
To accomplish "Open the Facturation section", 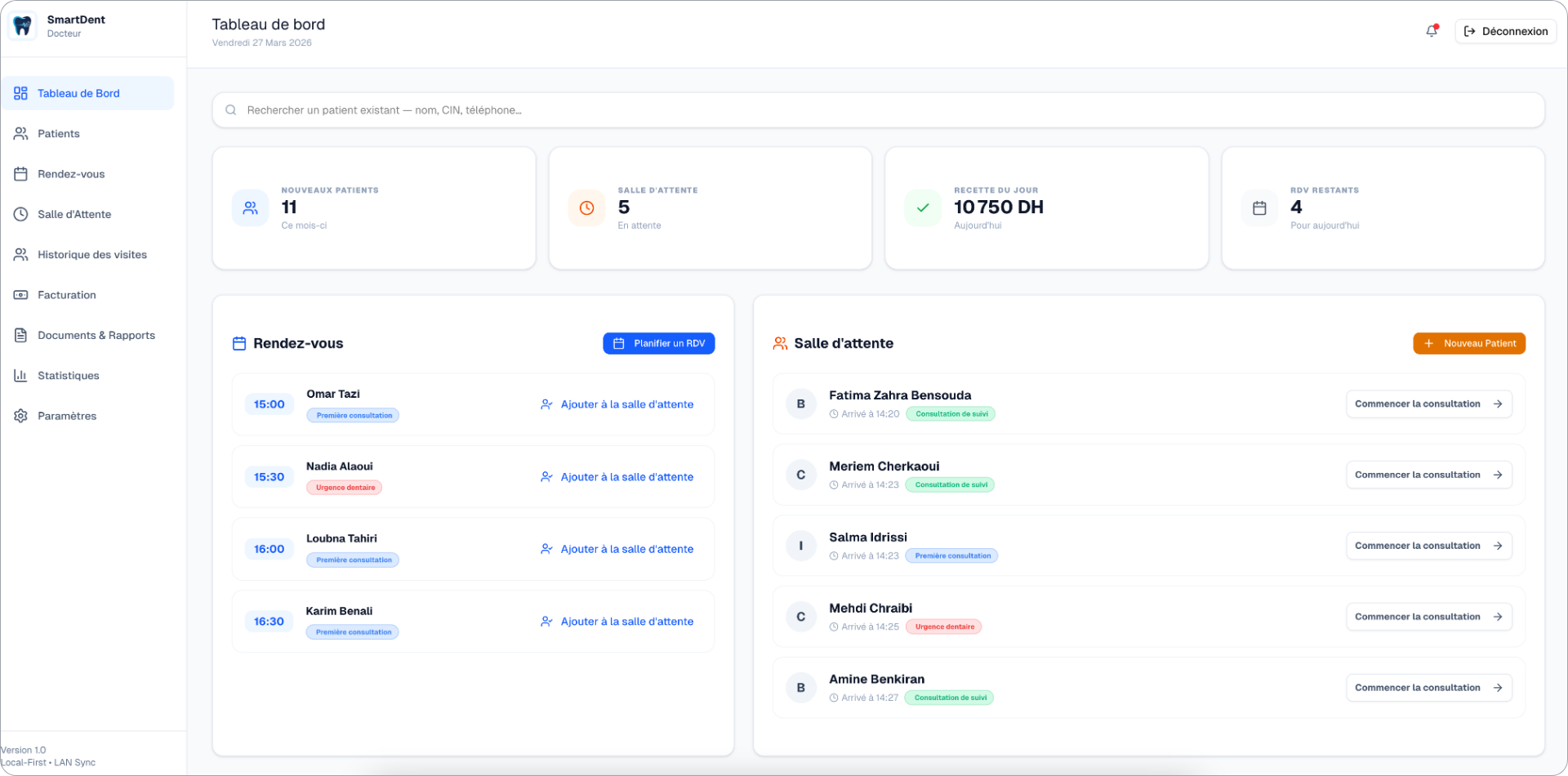I will click(67, 295).
